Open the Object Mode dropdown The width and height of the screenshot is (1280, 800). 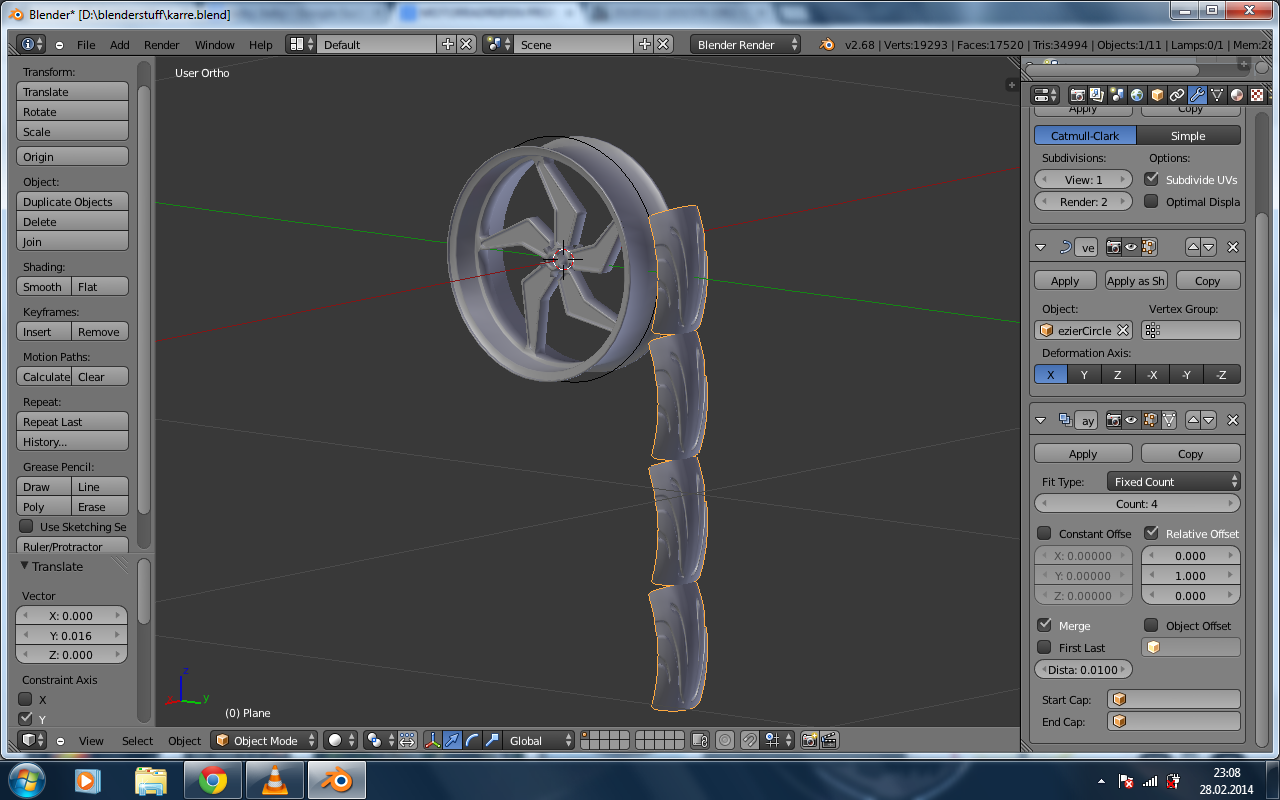(x=265, y=741)
